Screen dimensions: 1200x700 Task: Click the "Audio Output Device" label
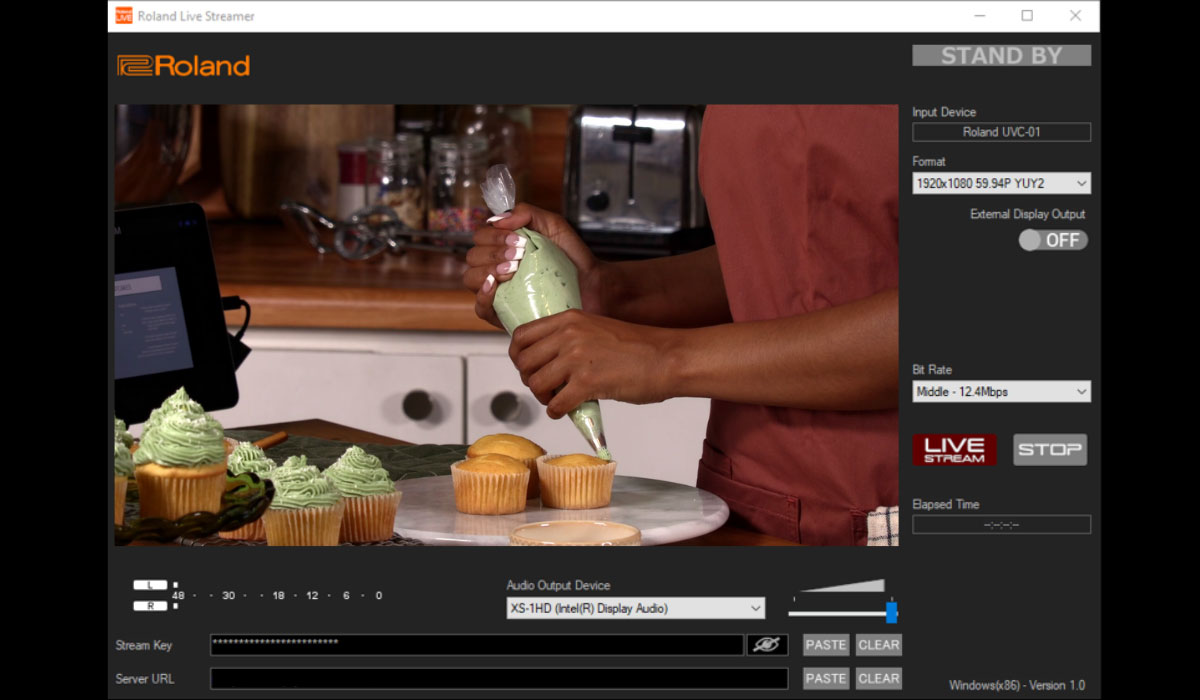[x=558, y=585]
